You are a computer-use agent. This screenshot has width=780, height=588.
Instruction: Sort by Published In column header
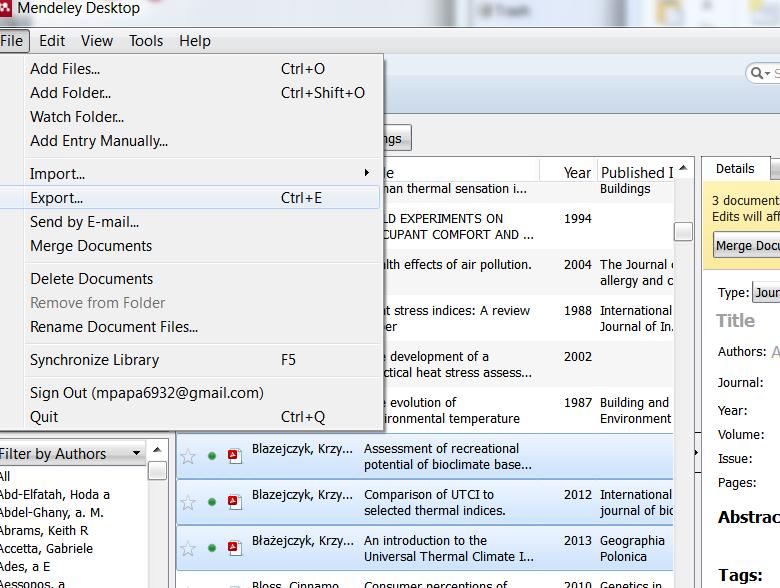637,172
